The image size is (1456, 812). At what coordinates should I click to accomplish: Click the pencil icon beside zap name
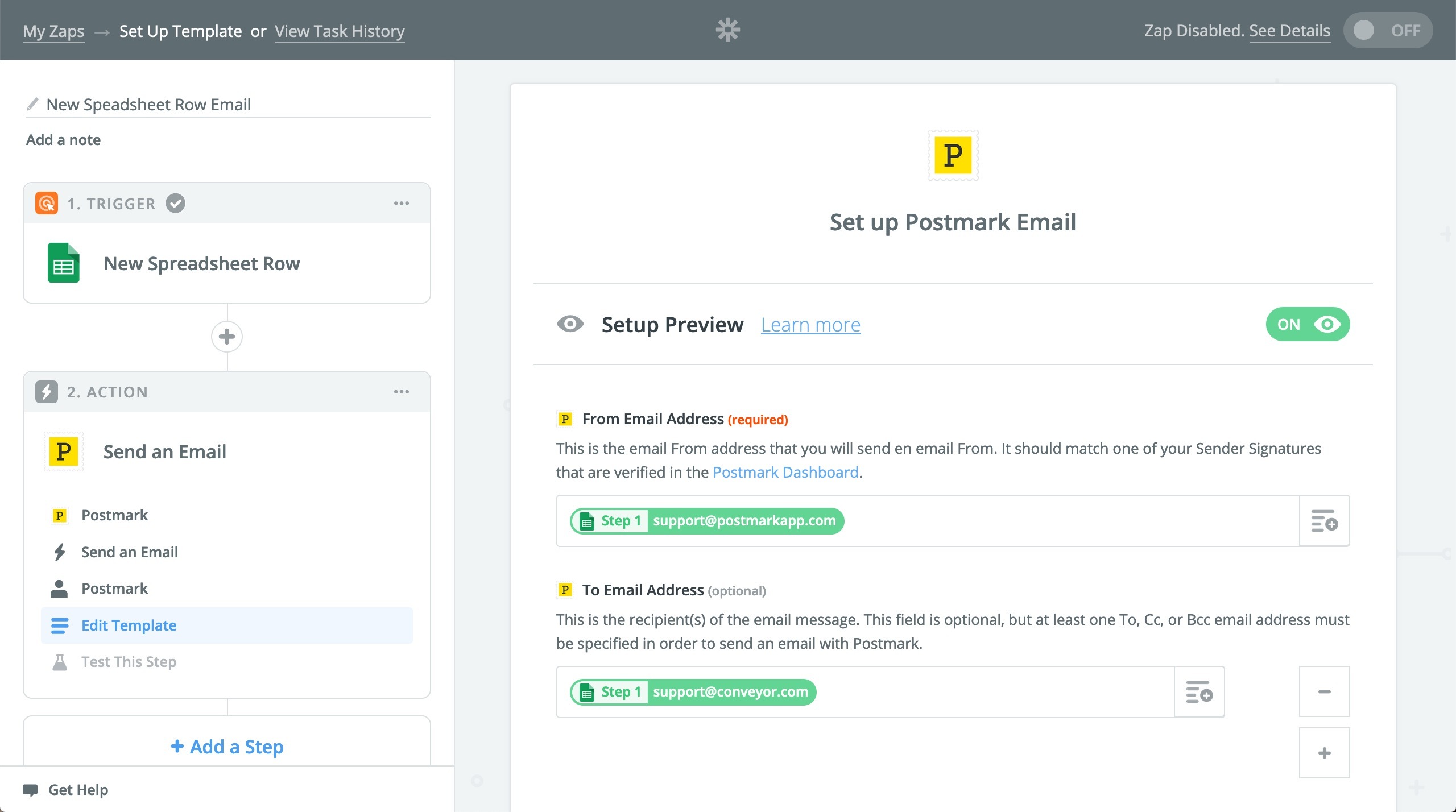tap(33, 104)
